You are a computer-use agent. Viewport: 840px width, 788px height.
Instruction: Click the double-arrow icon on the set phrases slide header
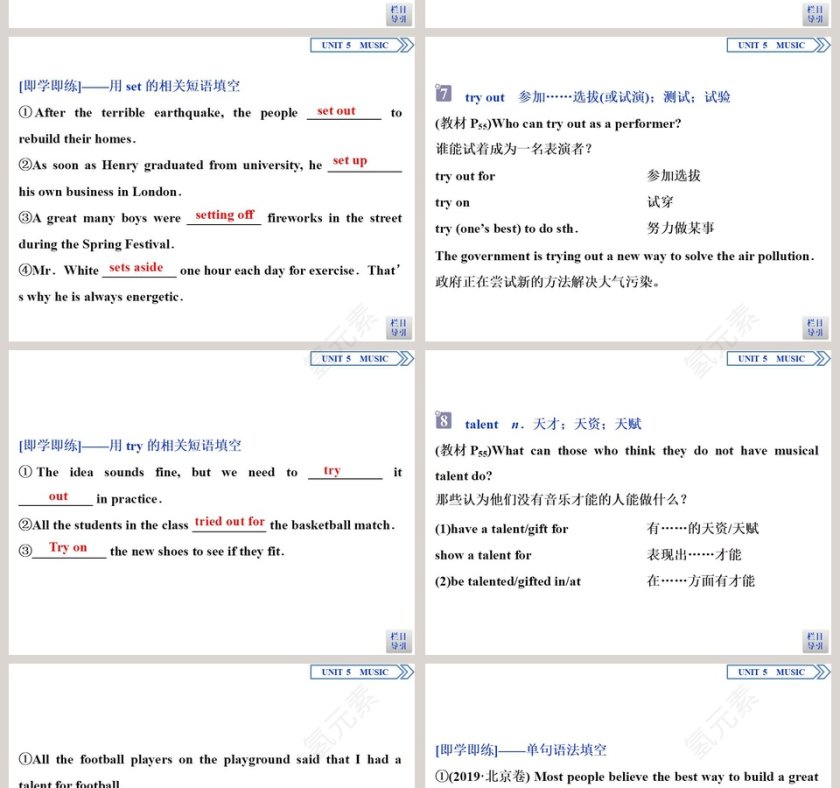pyautogui.click(x=404, y=45)
